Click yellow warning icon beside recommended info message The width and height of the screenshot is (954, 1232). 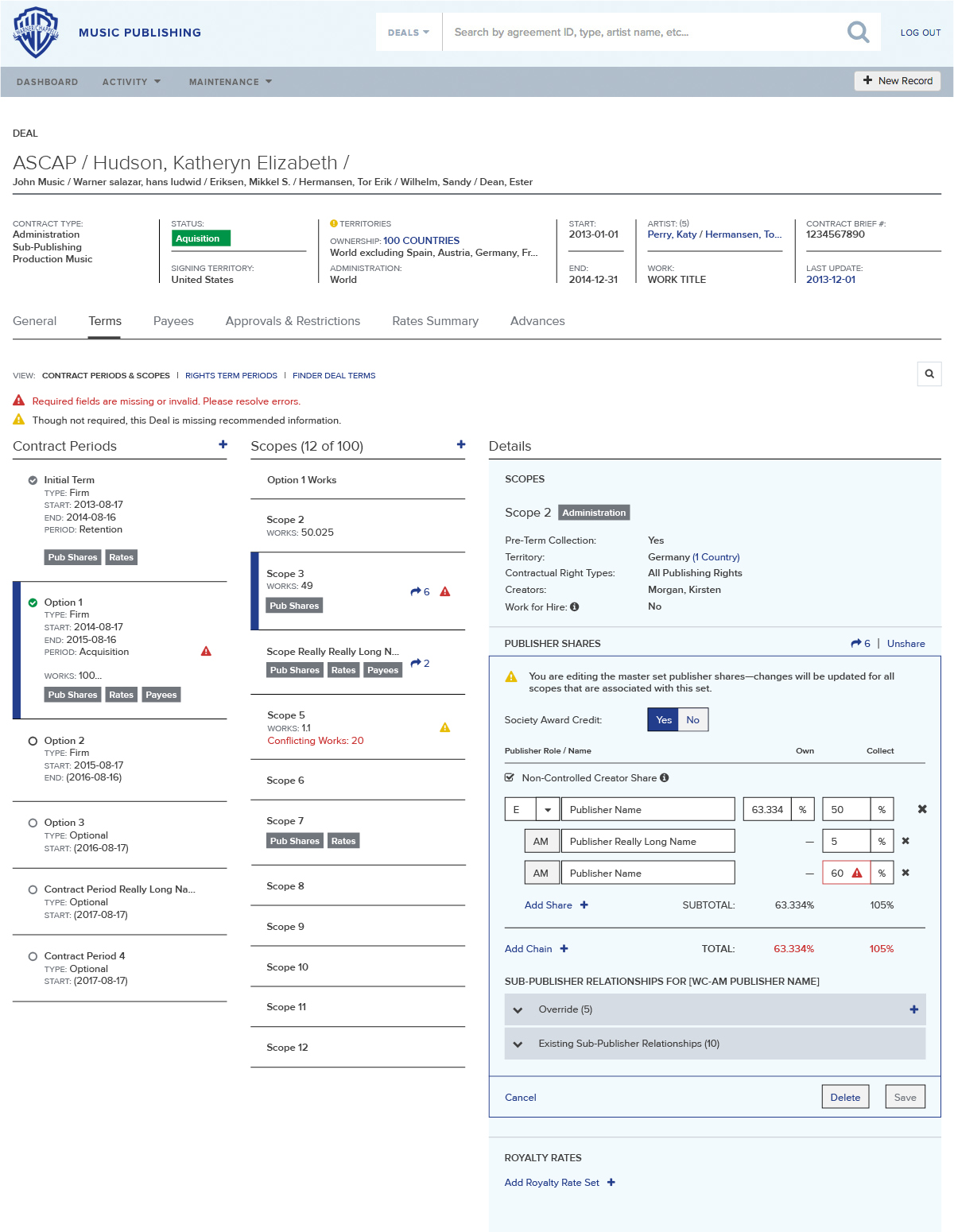(19, 420)
